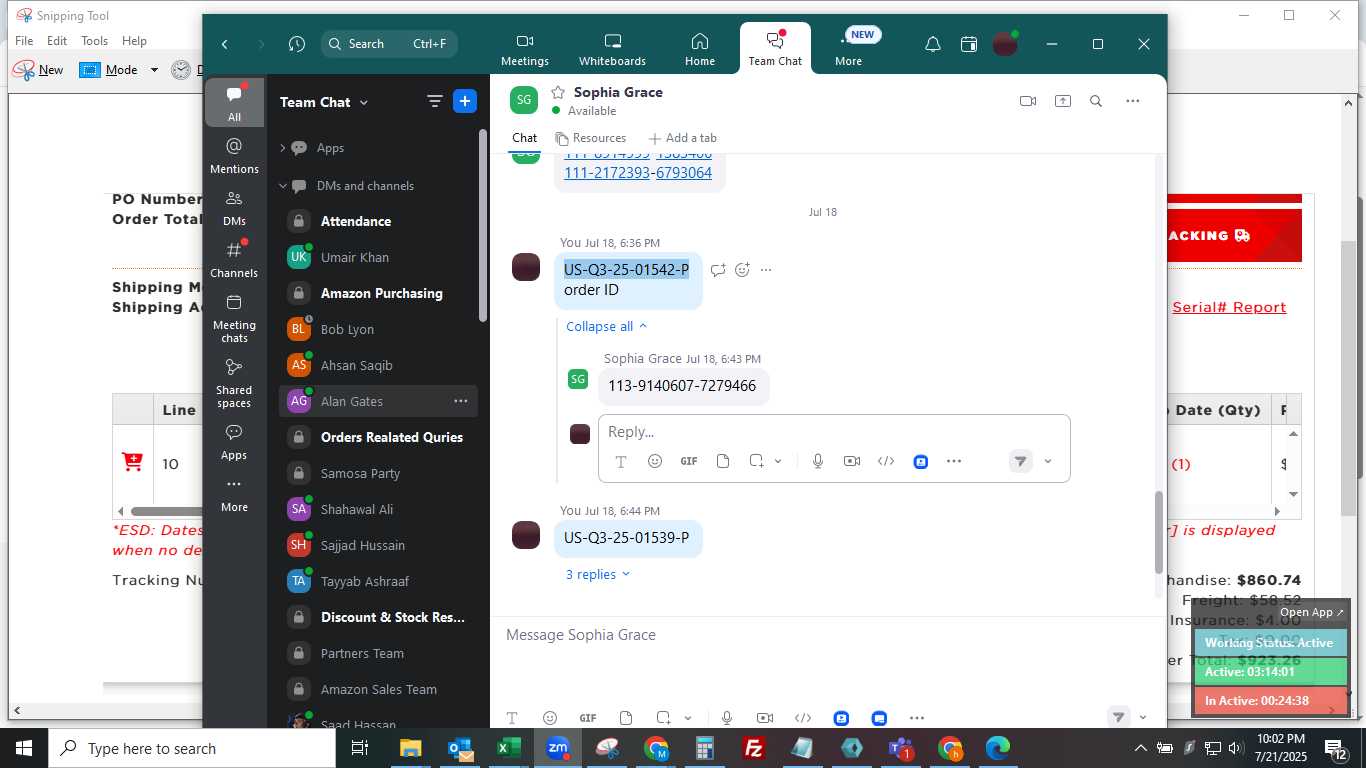Image resolution: width=1366 pixels, height=768 pixels.
Task: Open Mentions in the sidebar
Action: pyautogui.click(x=234, y=156)
